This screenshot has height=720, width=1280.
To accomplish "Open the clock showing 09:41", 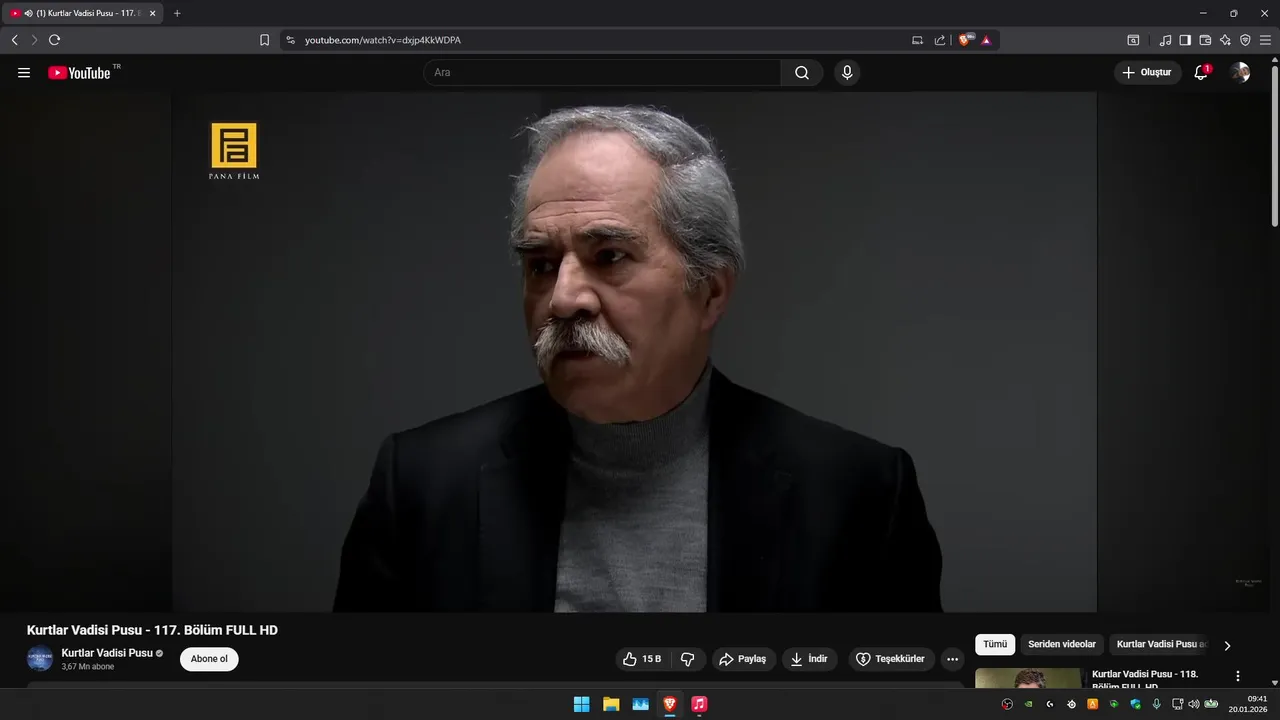I will pos(1250,704).
